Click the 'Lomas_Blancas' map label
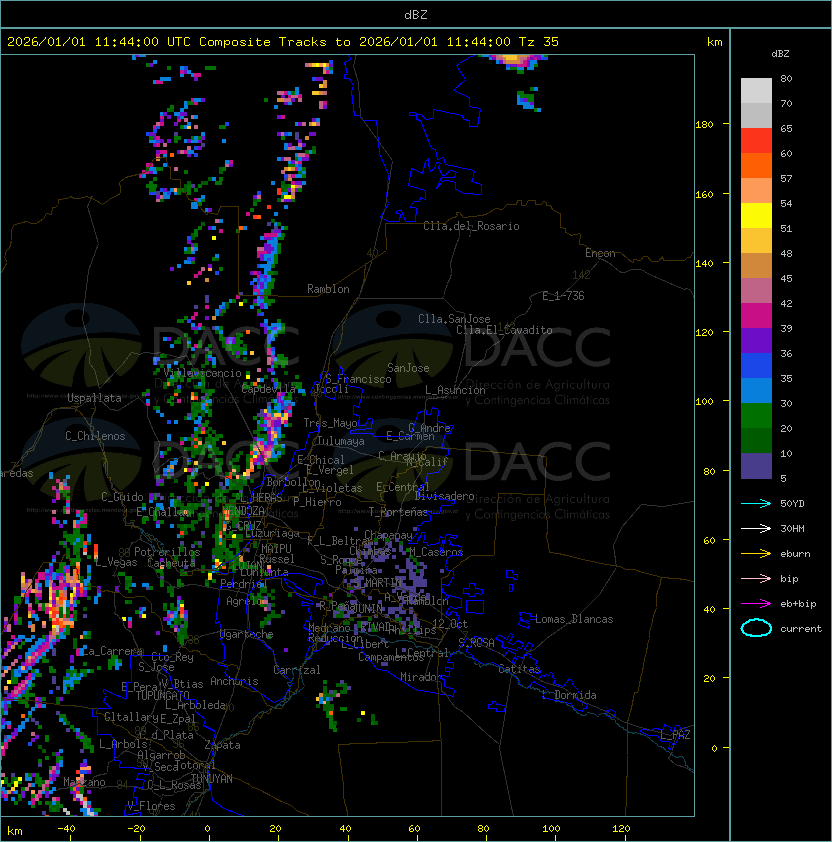This screenshot has width=832, height=842. pyautogui.click(x=574, y=619)
